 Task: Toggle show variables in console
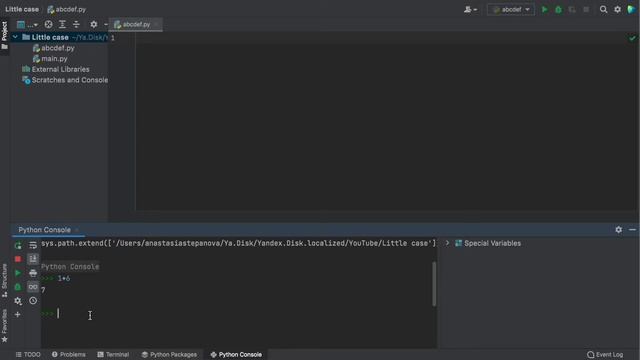point(33,287)
